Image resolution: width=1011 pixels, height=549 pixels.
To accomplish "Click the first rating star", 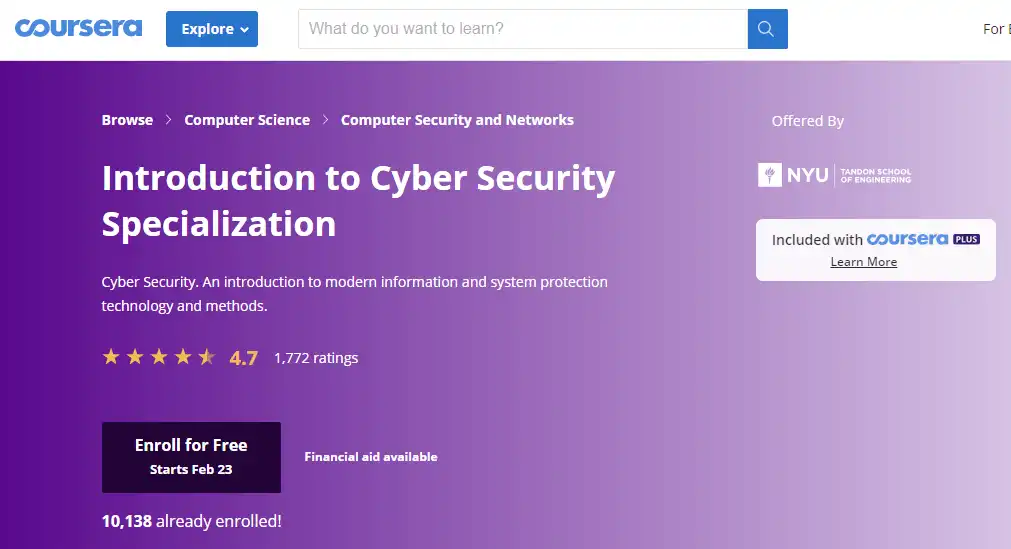I will tap(111, 357).
